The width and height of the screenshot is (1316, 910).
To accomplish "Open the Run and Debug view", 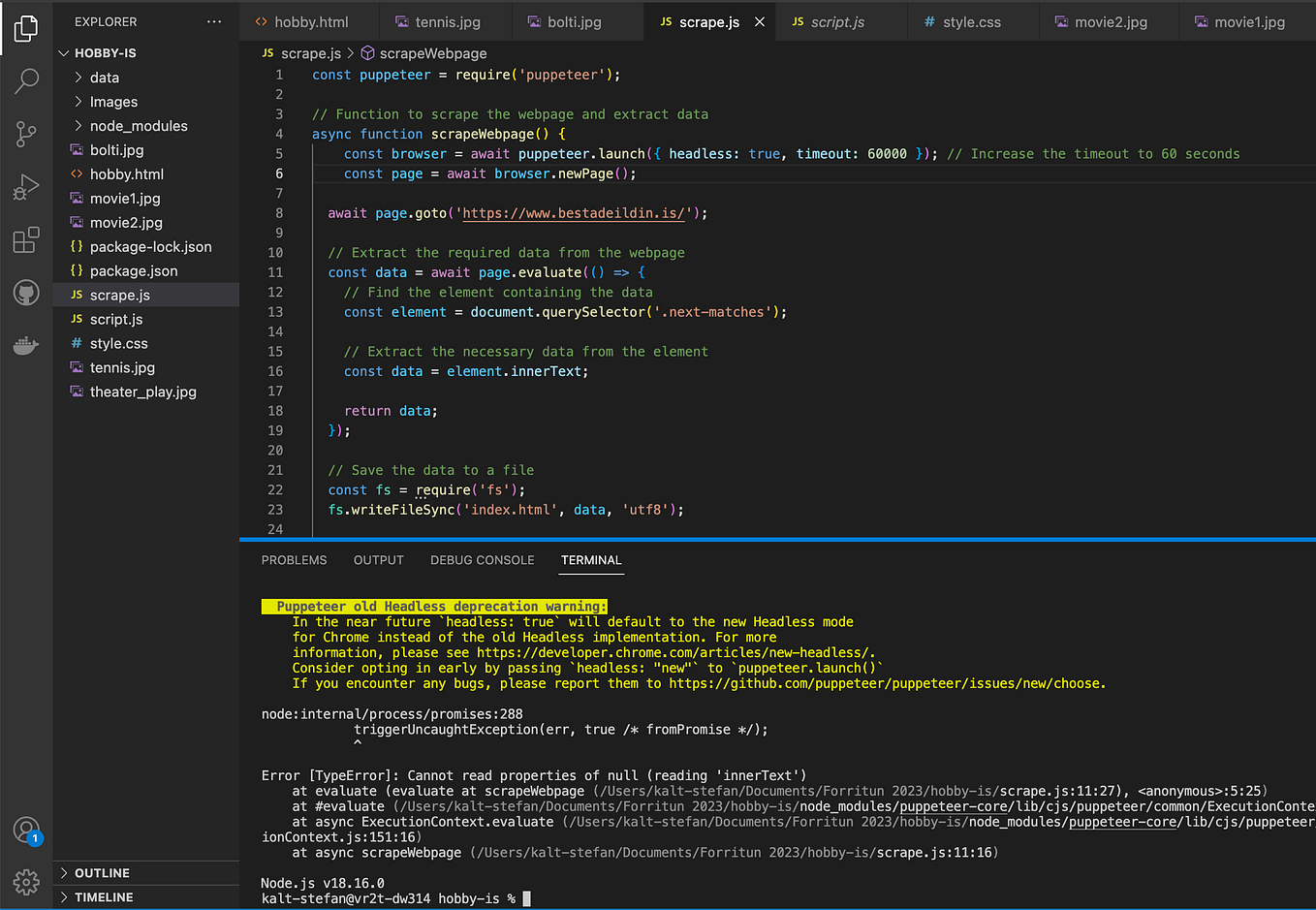I will coord(26,188).
